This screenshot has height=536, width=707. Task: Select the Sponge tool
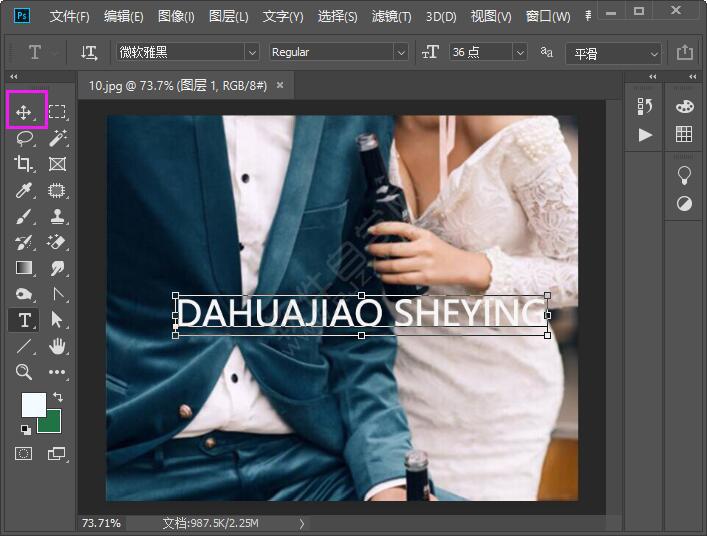24,294
